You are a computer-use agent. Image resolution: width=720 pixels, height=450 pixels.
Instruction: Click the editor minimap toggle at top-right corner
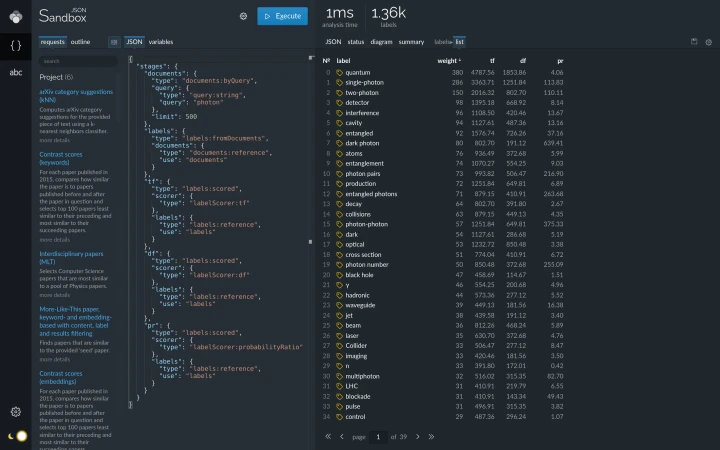pos(311,58)
